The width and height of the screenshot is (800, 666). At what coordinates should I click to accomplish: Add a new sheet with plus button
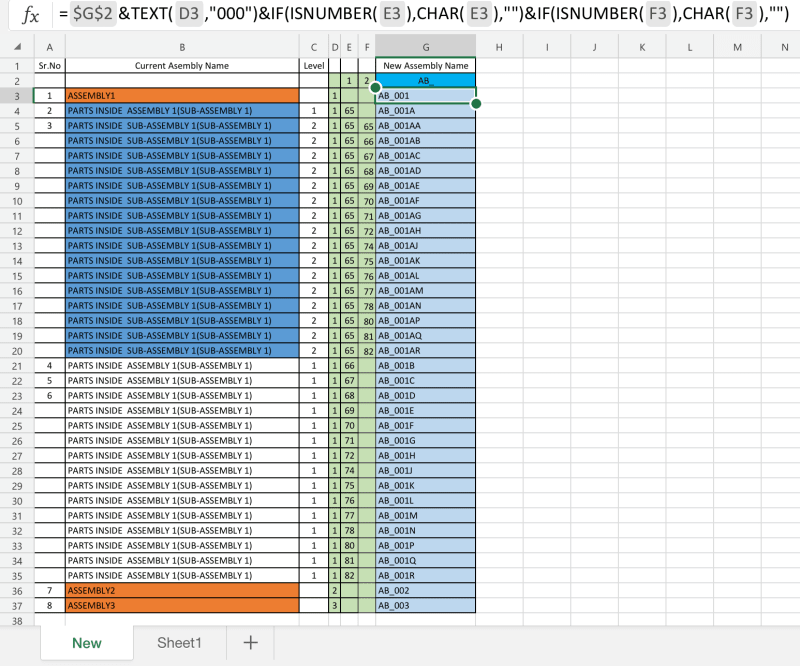(x=251, y=643)
